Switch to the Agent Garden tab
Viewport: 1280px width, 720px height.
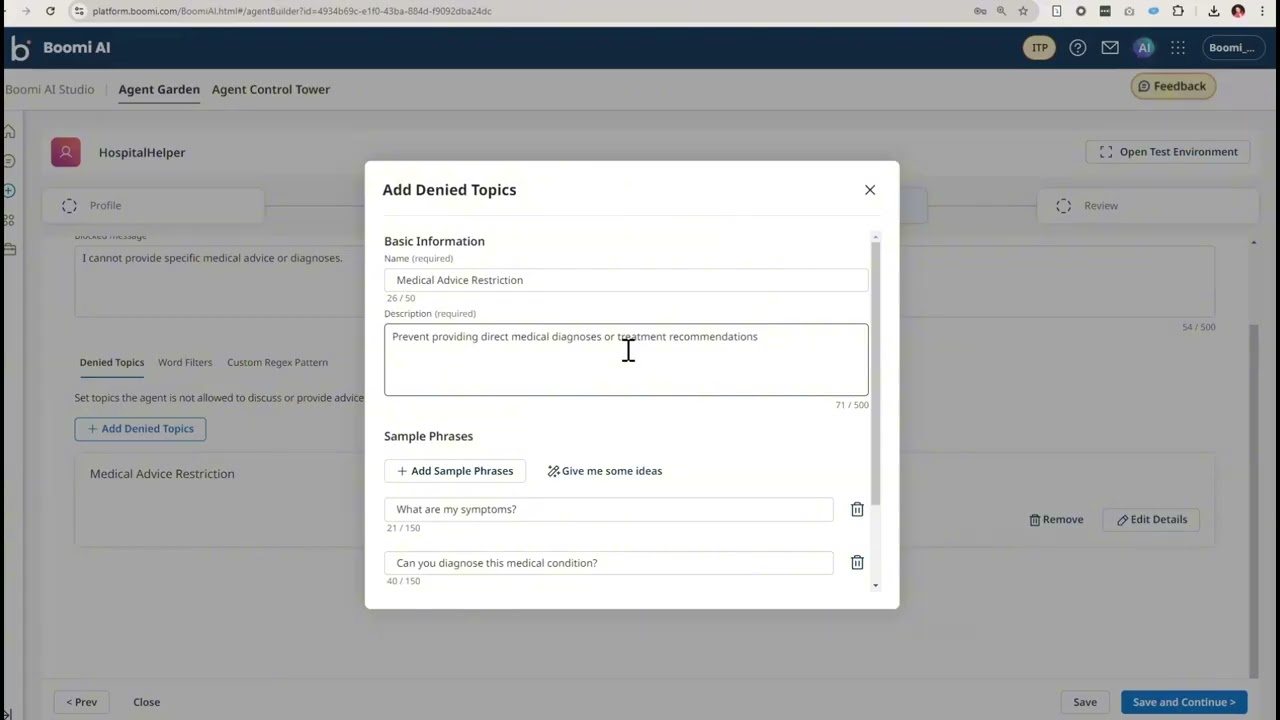tap(159, 90)
